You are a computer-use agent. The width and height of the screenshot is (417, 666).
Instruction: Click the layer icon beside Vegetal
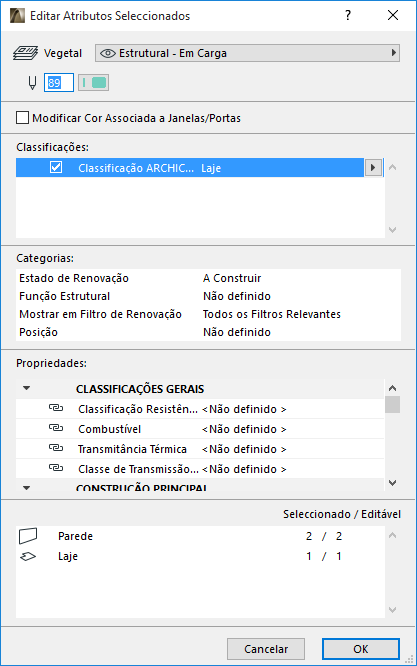(x=25, y=53)
